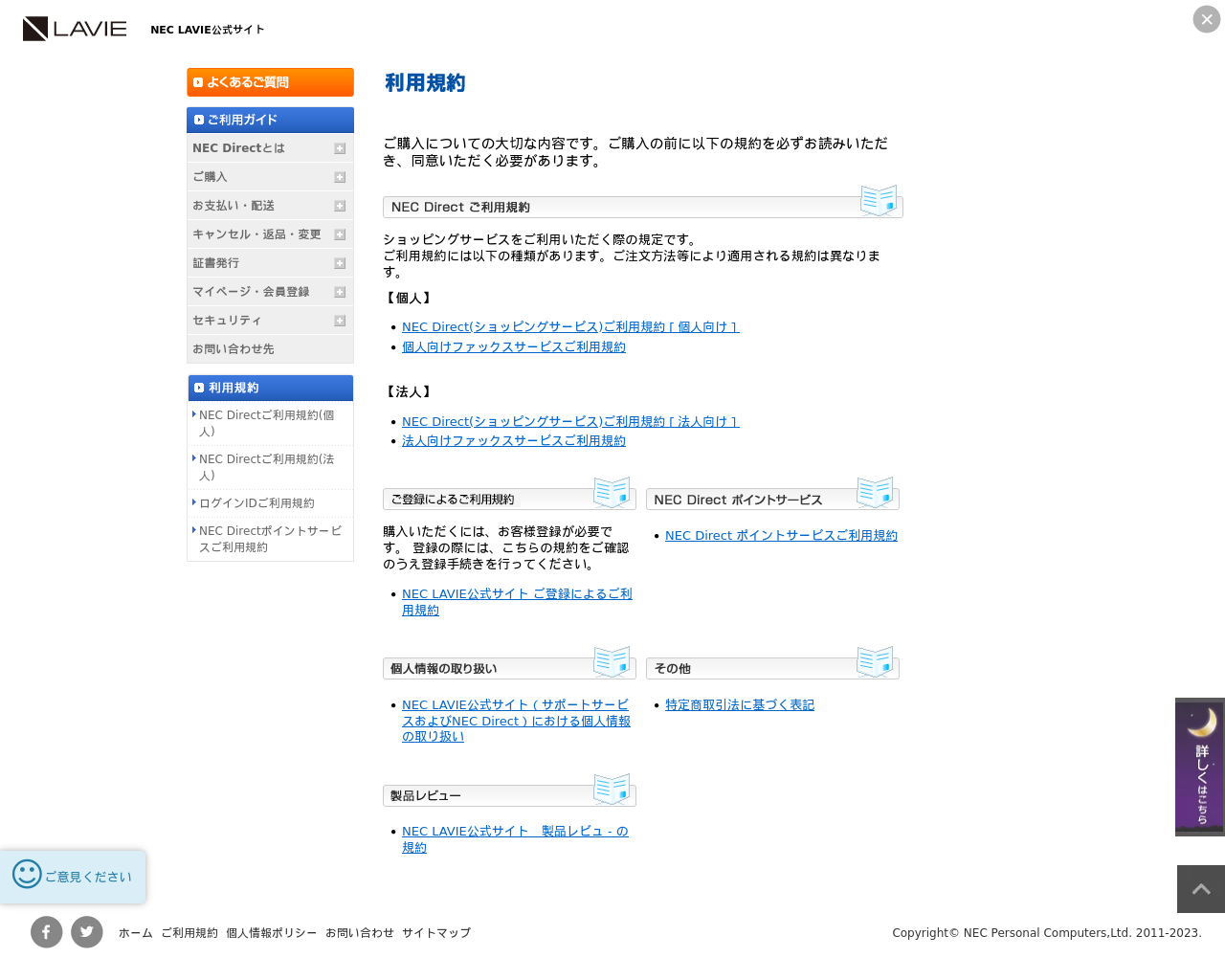The image size is (1225, 980).
Task: Expand the セキュリティ section
Action: (x=270, y=321)
